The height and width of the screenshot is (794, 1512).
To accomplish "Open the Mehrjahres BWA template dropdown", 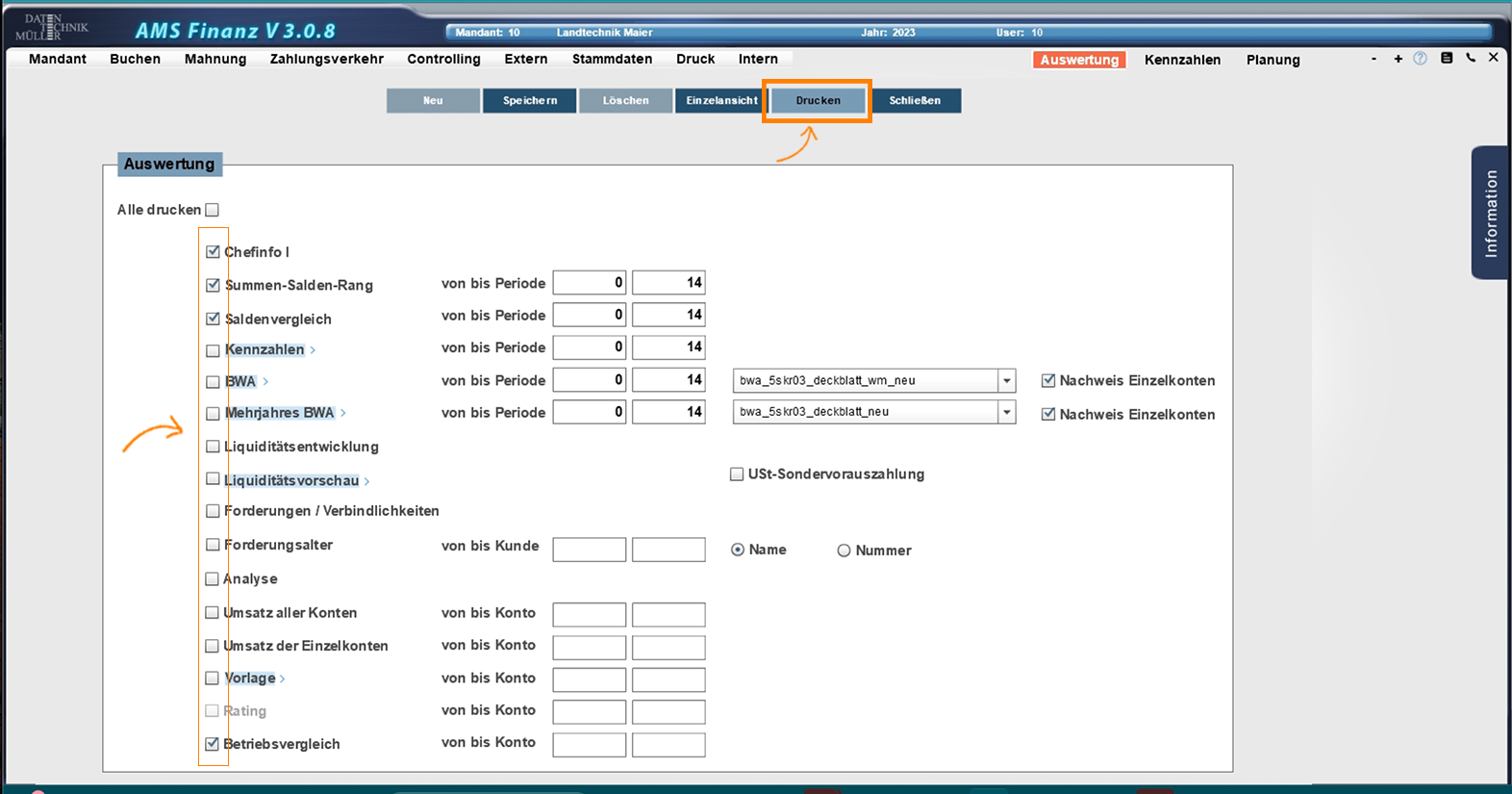I will click(1006, 413).
